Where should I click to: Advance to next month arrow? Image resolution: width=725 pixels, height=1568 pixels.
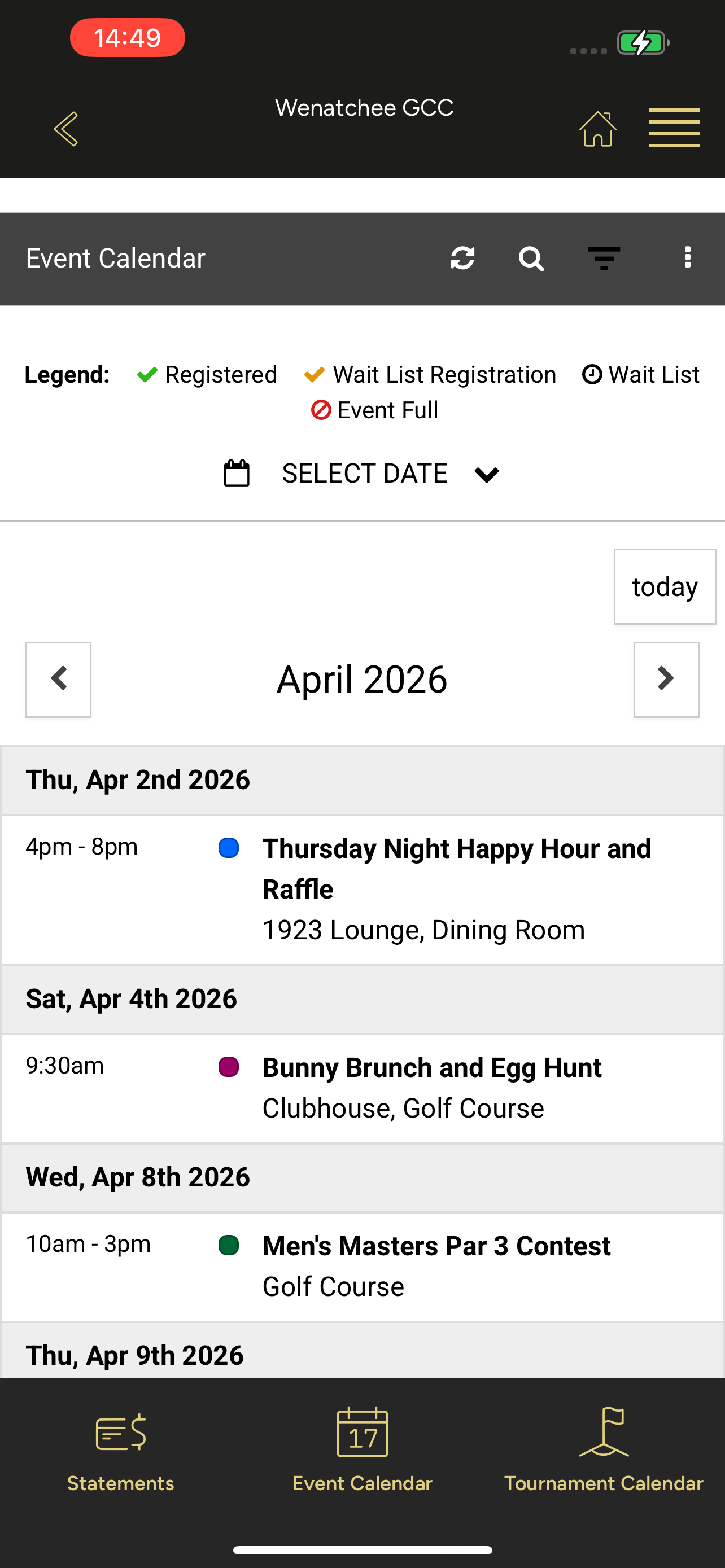click(667, 680)
